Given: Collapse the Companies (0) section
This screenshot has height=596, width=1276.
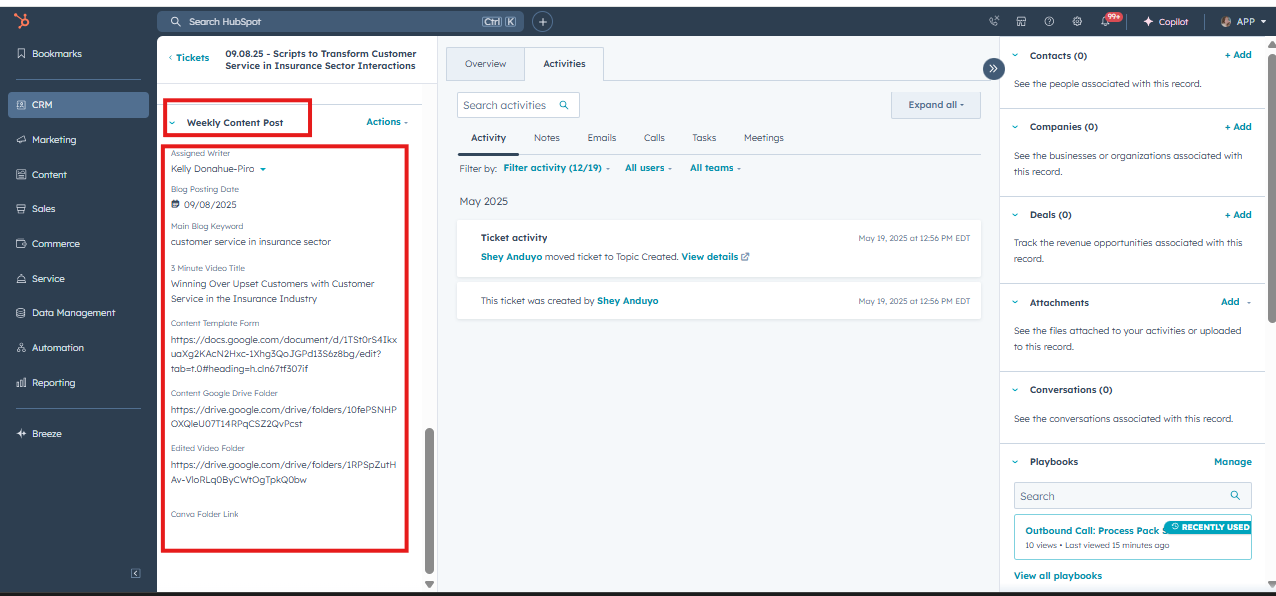Looking at the screenshot, I should pos(1016,127).
